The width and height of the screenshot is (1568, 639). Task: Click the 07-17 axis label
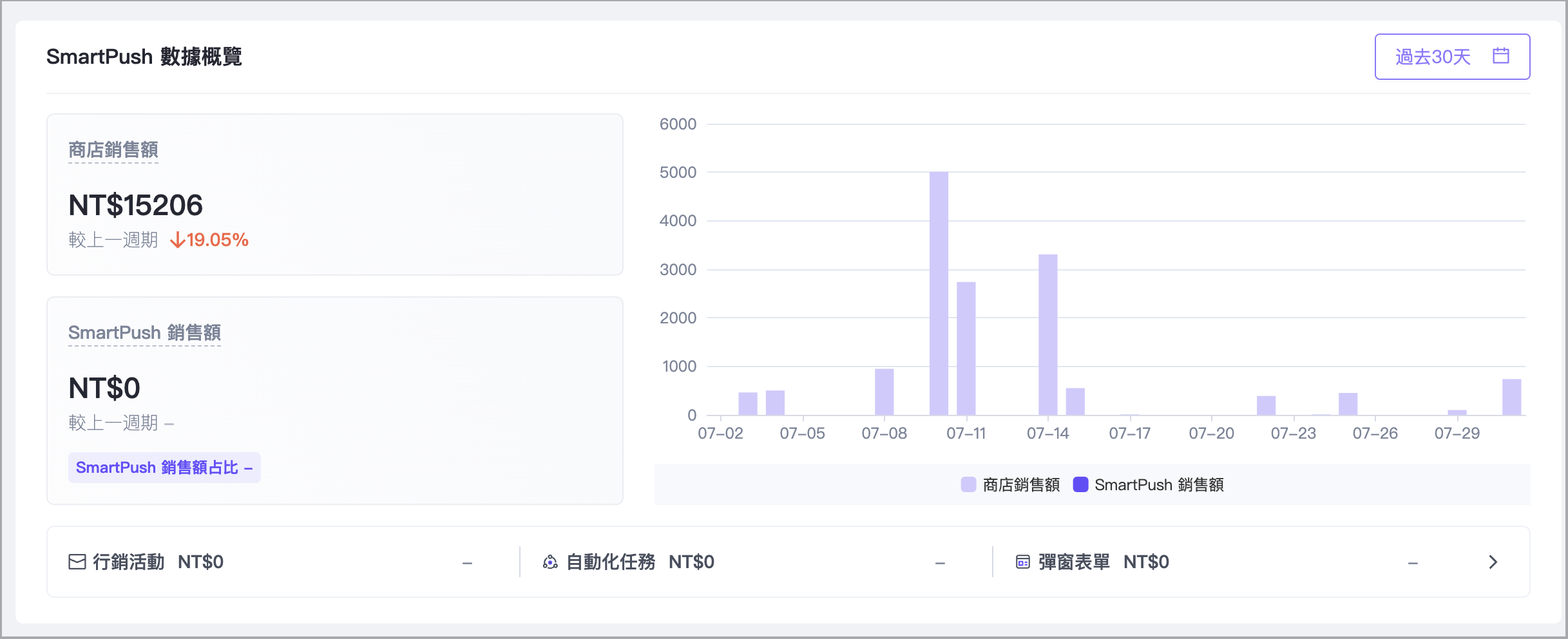point(1130,434)
